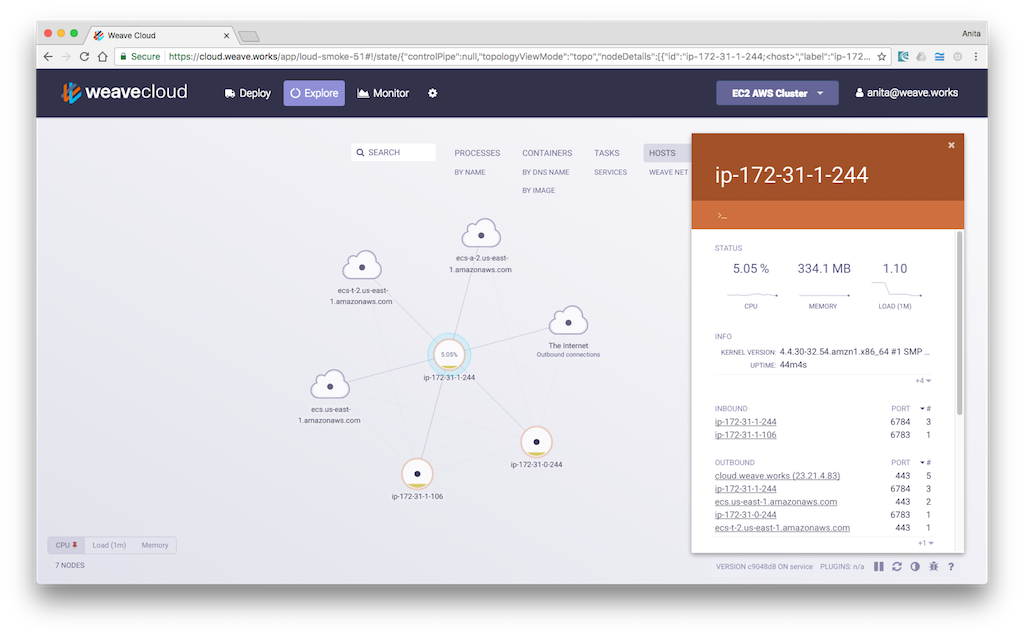Viewport: 1024px width, 636px height.
Task: Show processes By Name
Action: click(470, 172)
